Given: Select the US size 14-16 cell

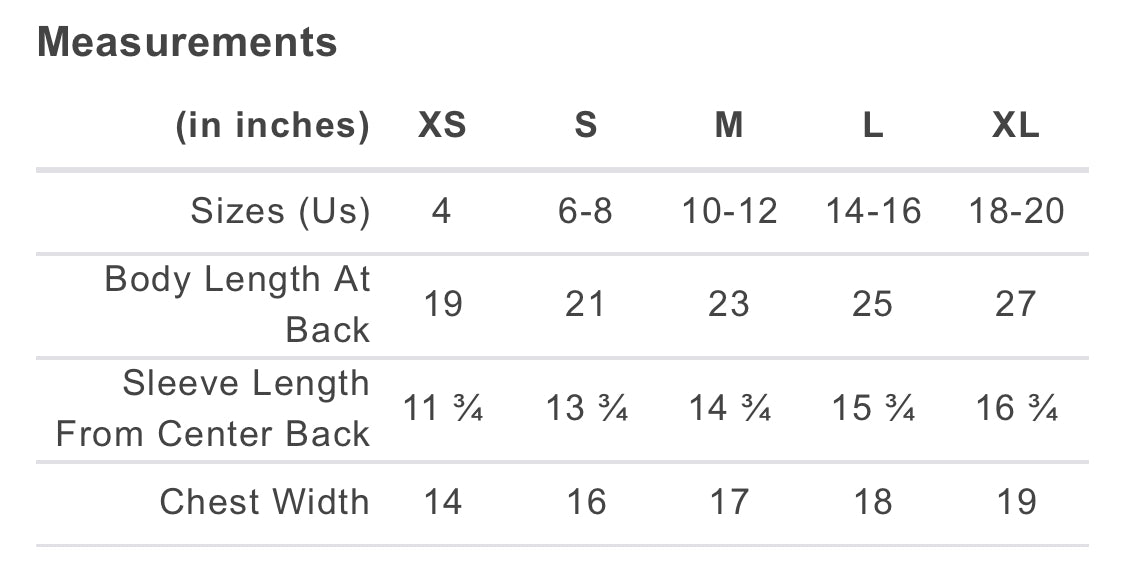Looking at the screenshot, I should pos(873,211).
